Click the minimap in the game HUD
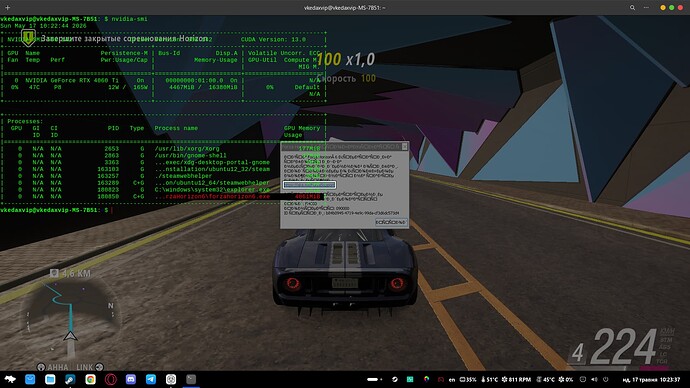Screen dimensions: 690x388 click(70, 319)
